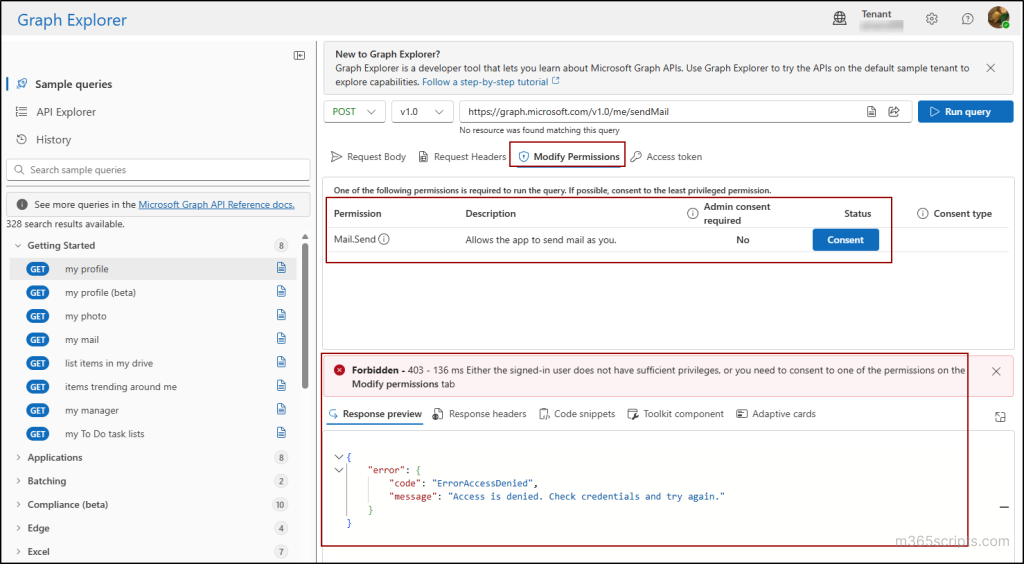Select the my manager sample query
This screenshot has height=564, width=1024.
pos(153,409)
